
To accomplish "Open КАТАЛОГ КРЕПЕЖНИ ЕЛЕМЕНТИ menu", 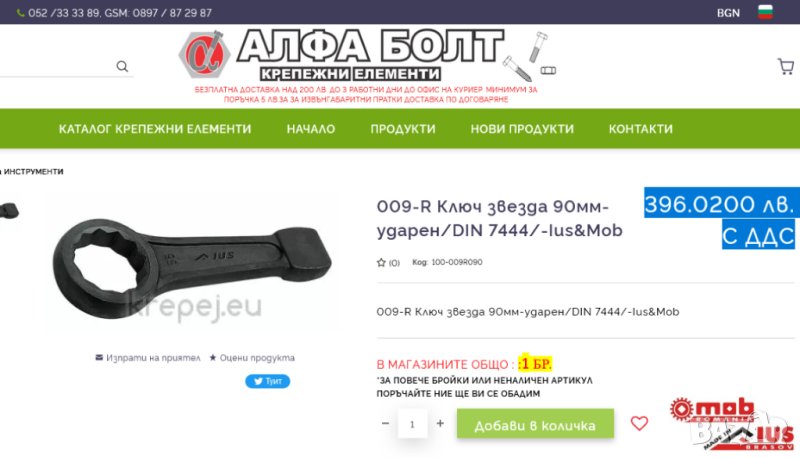I will [x=155, y=129].
